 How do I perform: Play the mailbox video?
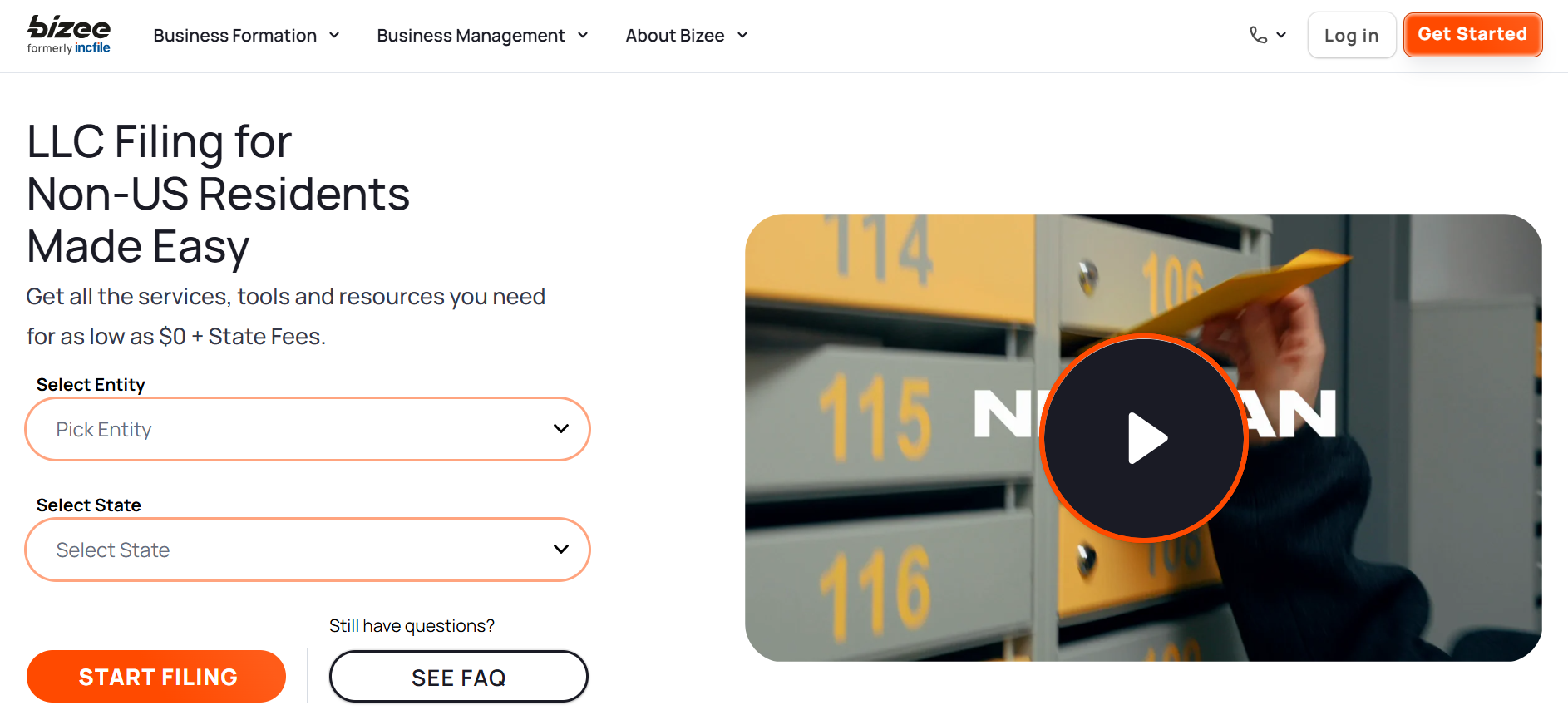coord(1143,438)
